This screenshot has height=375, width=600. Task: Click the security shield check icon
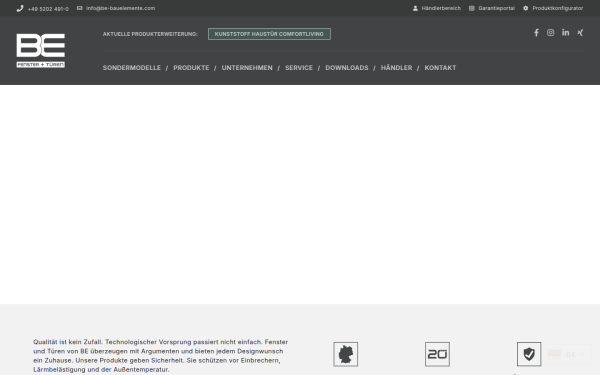529,354
